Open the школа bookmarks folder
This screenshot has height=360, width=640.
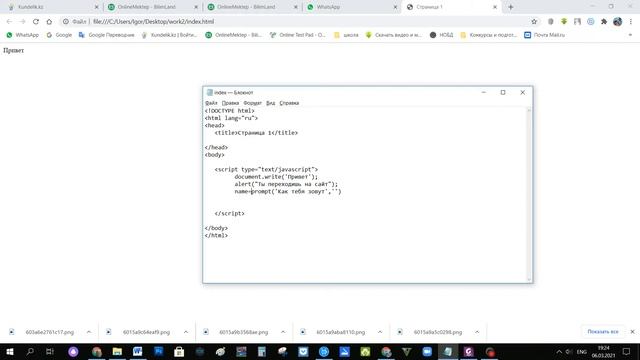(347, 35)
